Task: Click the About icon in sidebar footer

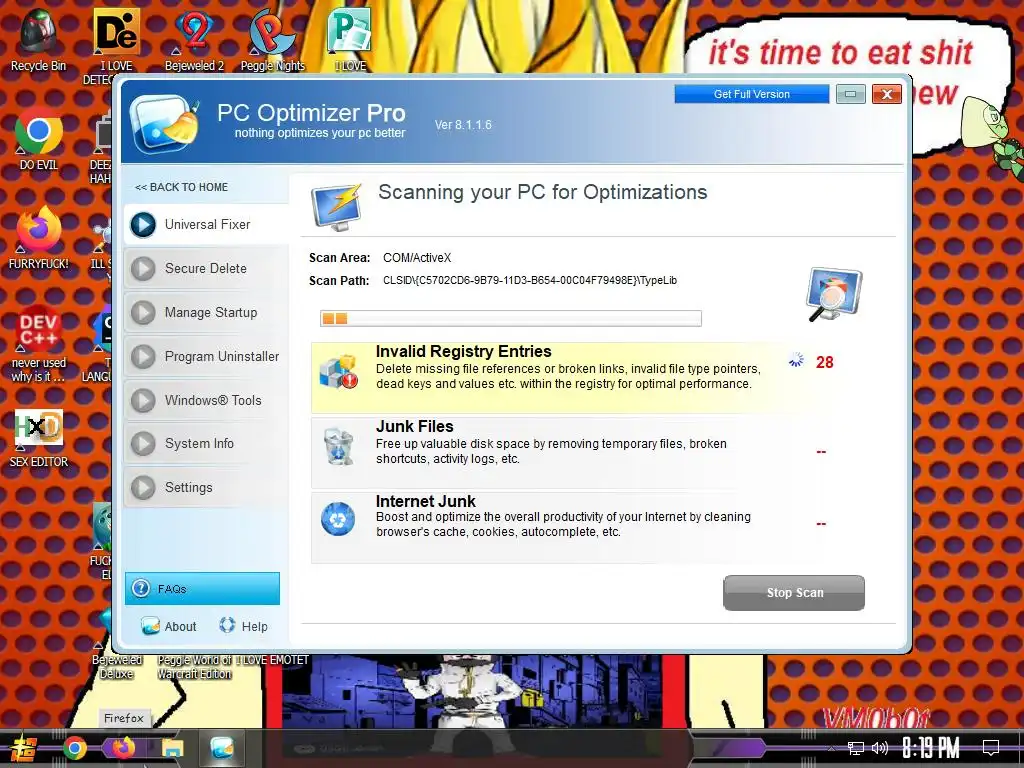Action: click(150, 626)
